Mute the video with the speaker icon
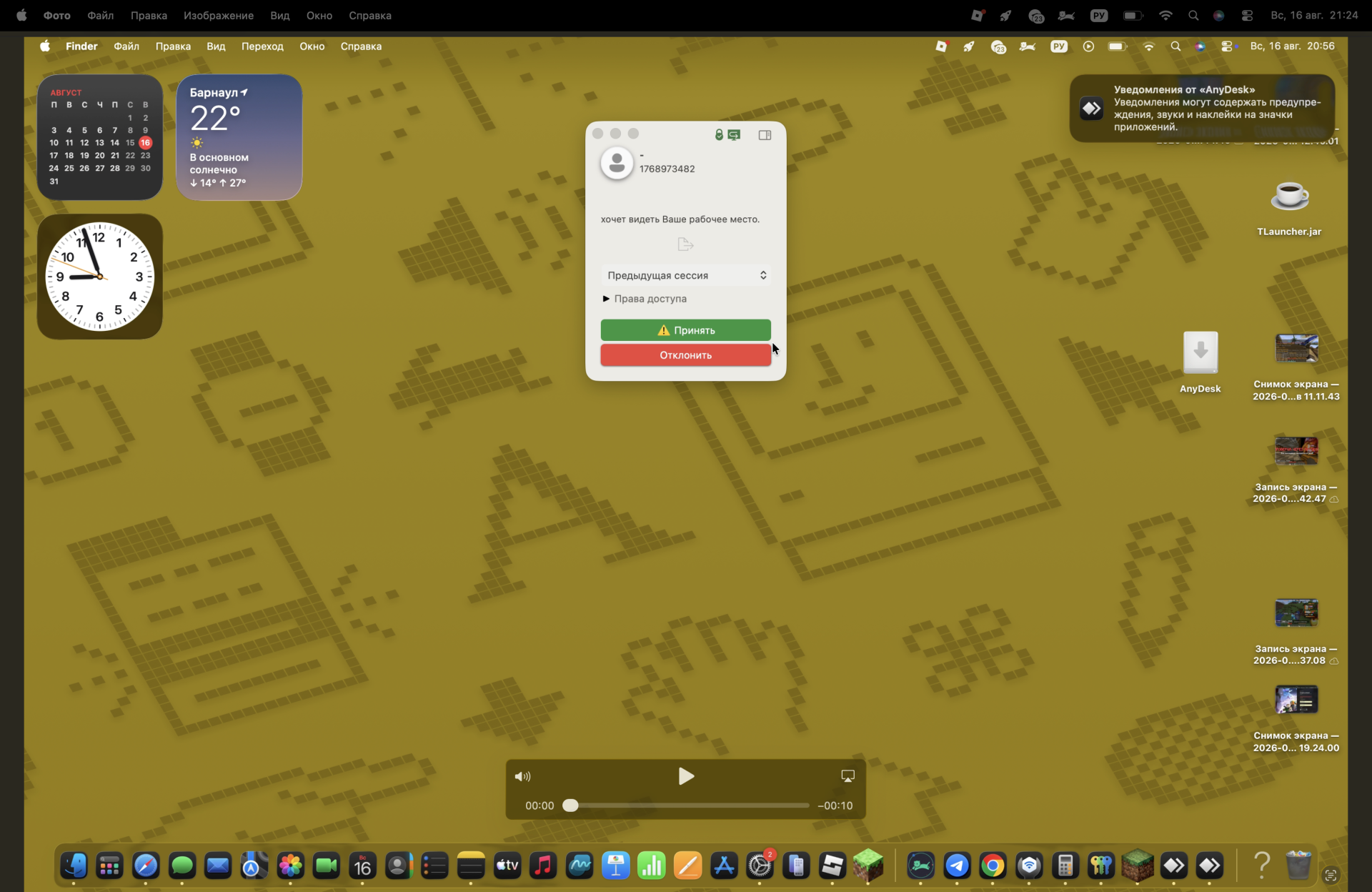This screenshot has height=892, width=1372. click(x=523, y=776)
